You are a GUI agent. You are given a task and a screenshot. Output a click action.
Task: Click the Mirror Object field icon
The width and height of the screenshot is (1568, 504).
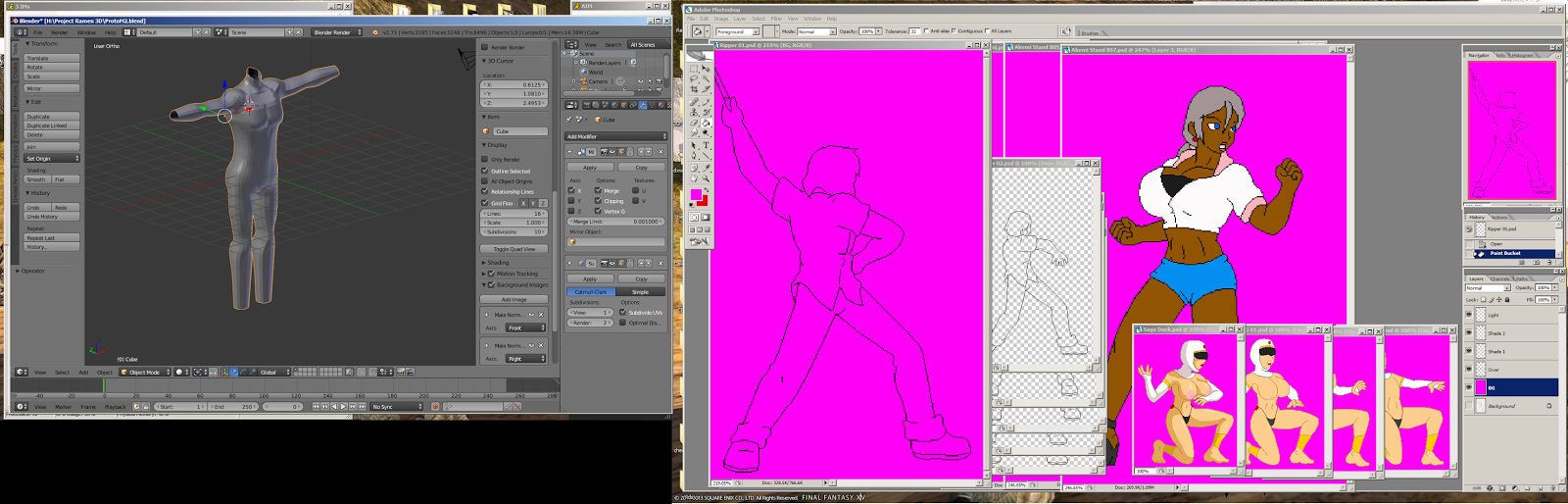tap(572, 242)
